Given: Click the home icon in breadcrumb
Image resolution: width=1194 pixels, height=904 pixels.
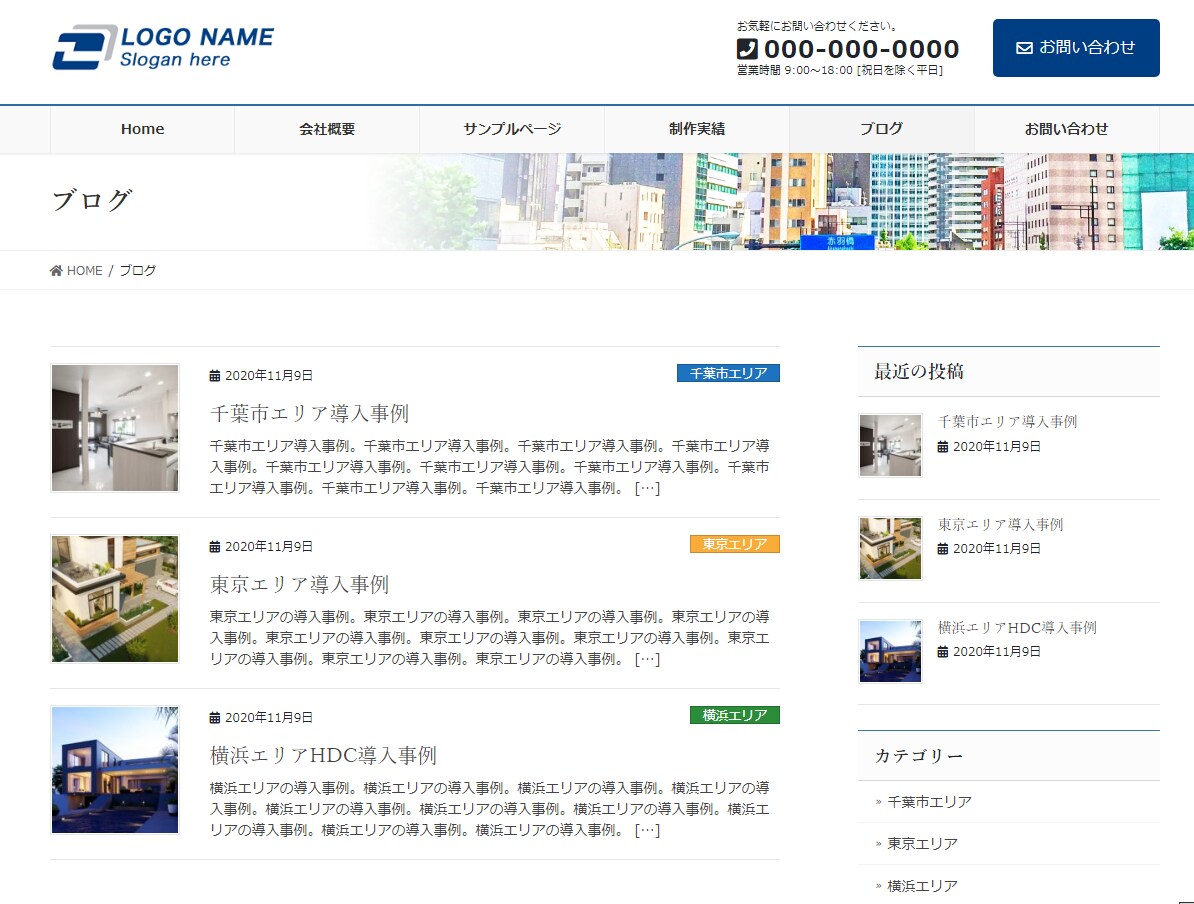Looking at the screenshot, I should [x=56, y=270].
